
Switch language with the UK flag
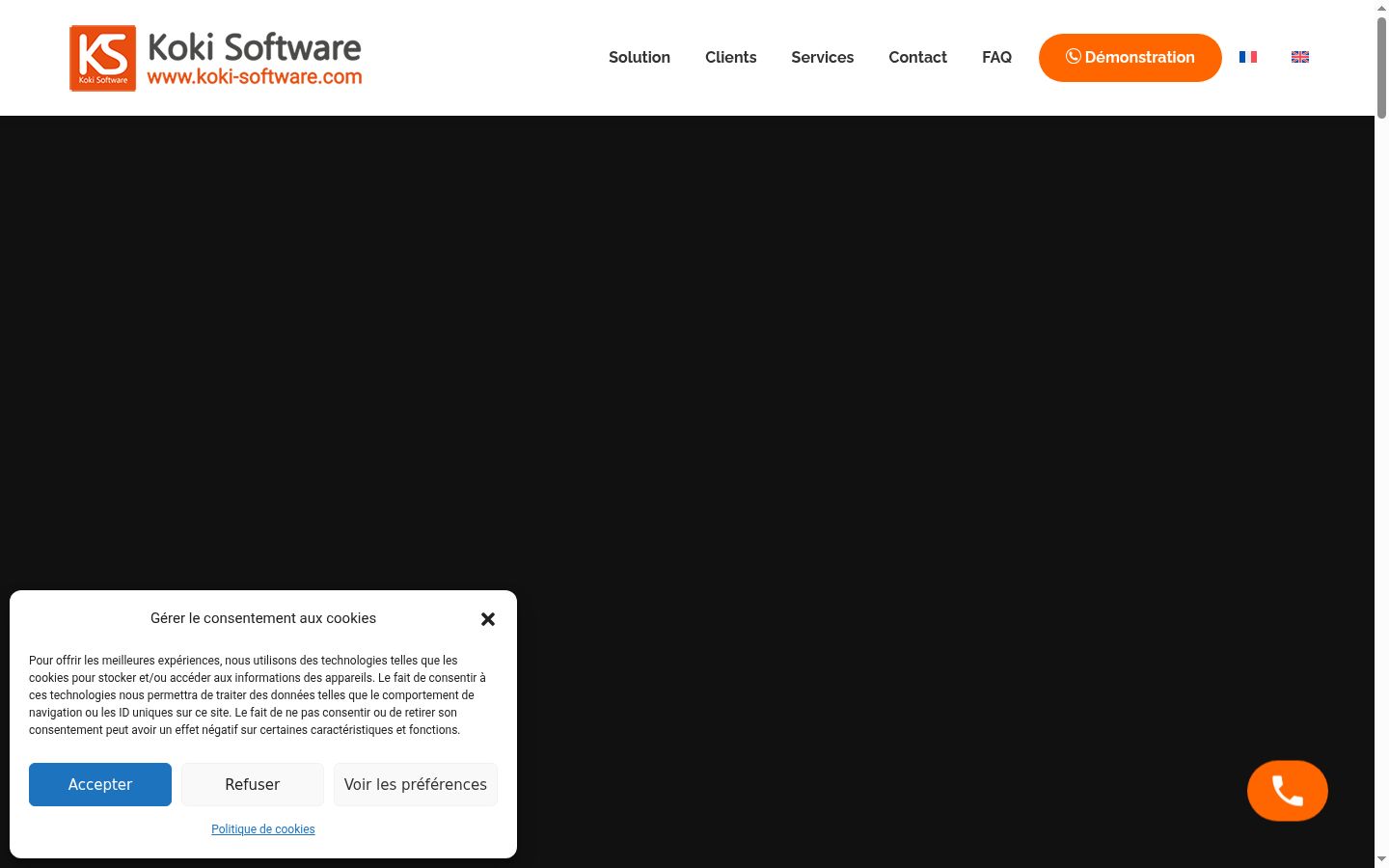tap(1300, 57)
